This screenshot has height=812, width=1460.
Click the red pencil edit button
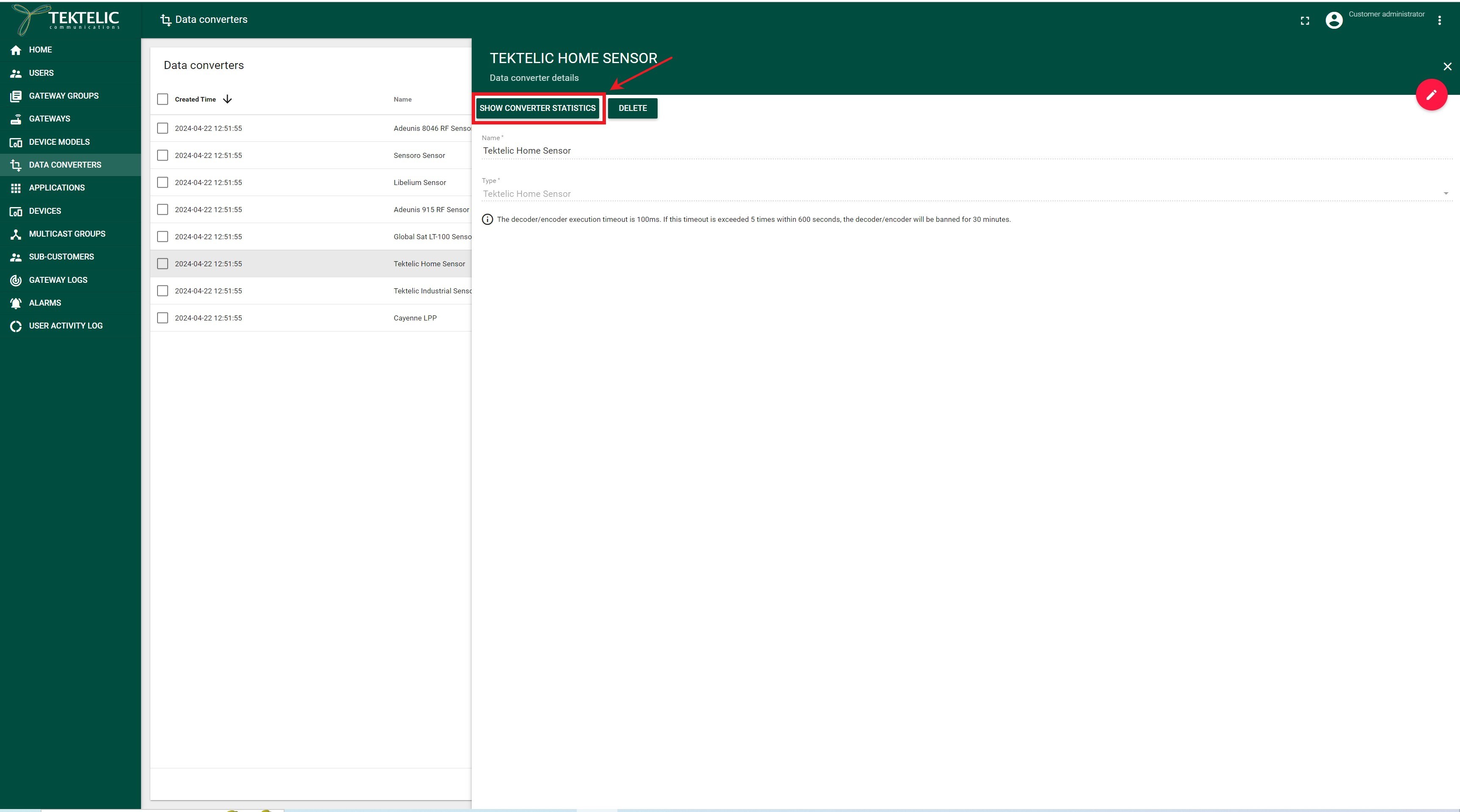pyautogui.click(x=1432, y=95)
